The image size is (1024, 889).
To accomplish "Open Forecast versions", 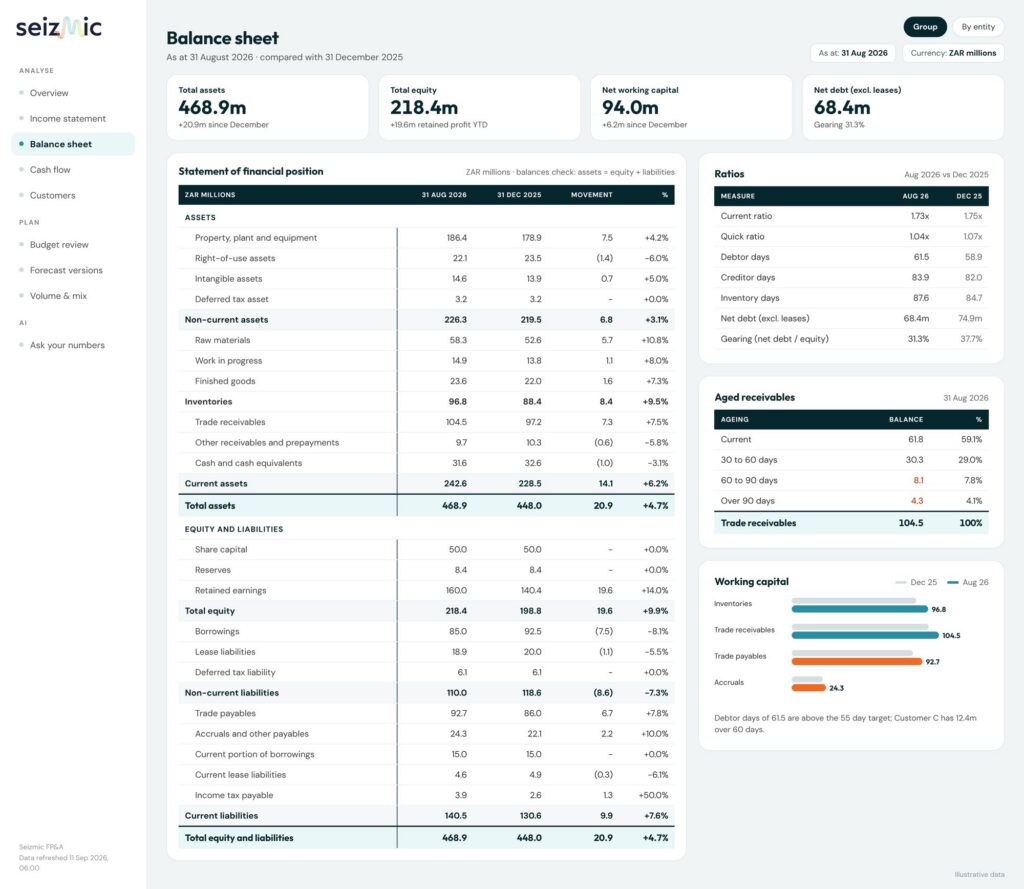I will 72,270.
